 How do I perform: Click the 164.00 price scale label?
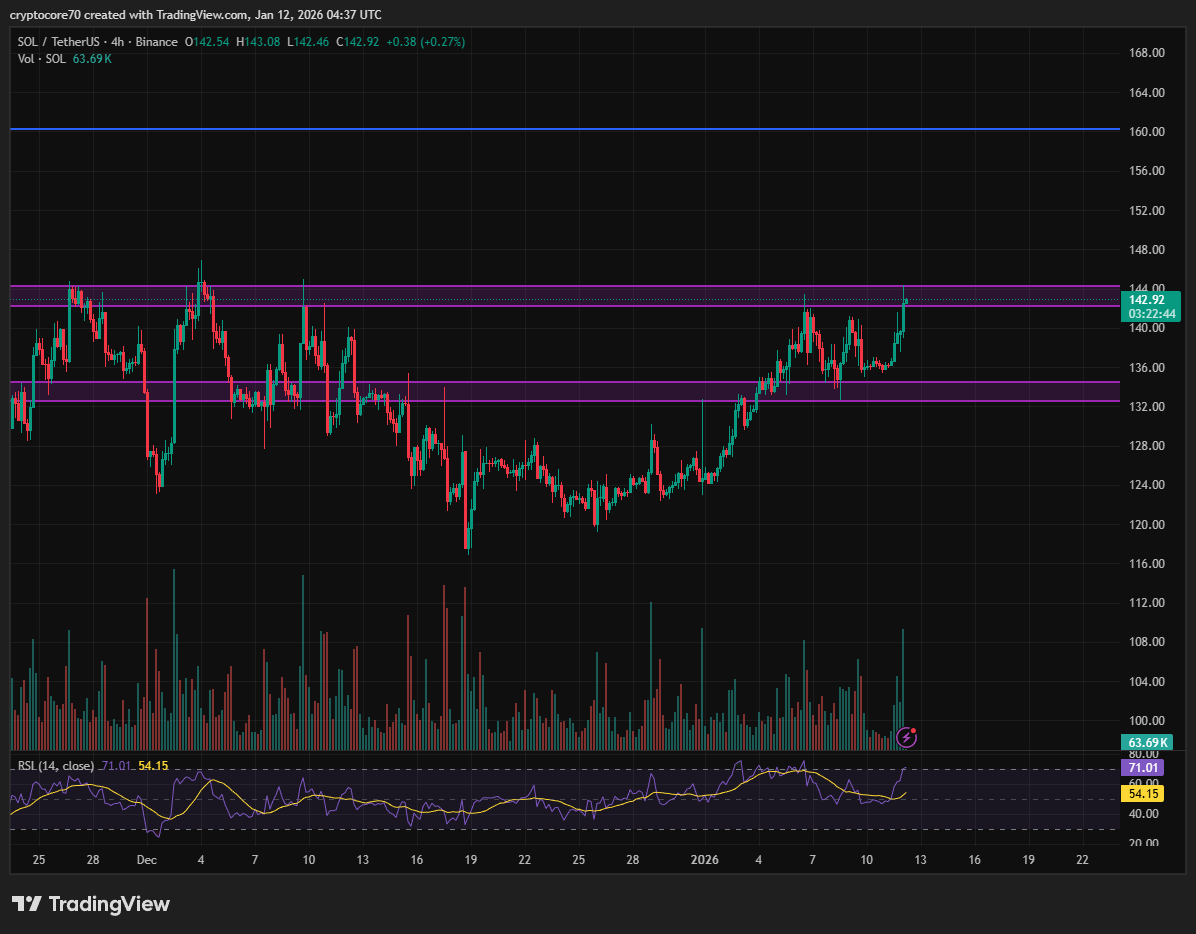pos(1146,92)
